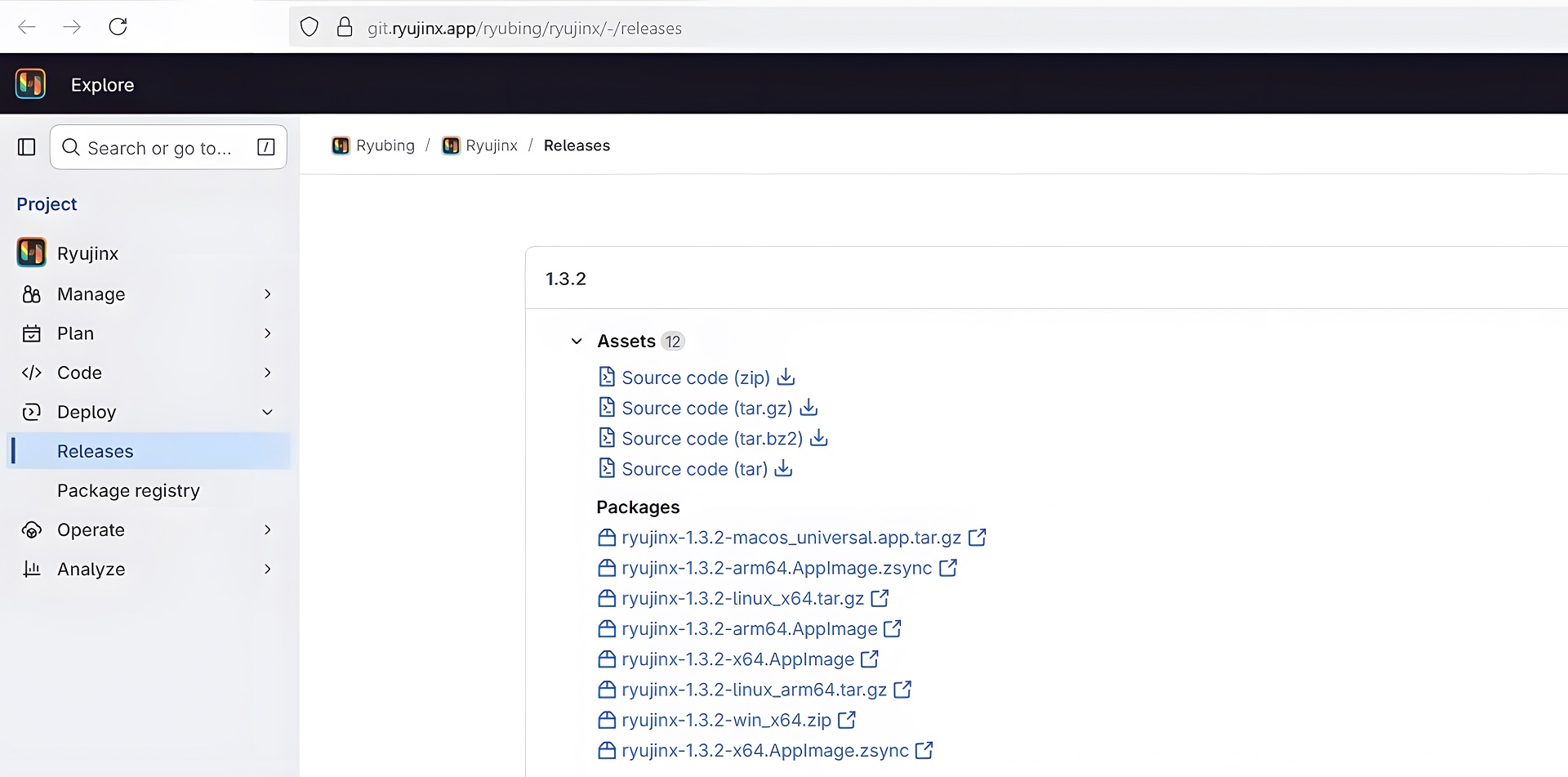
Task: Expand the Manage section chevron
Action: (268, 294)
